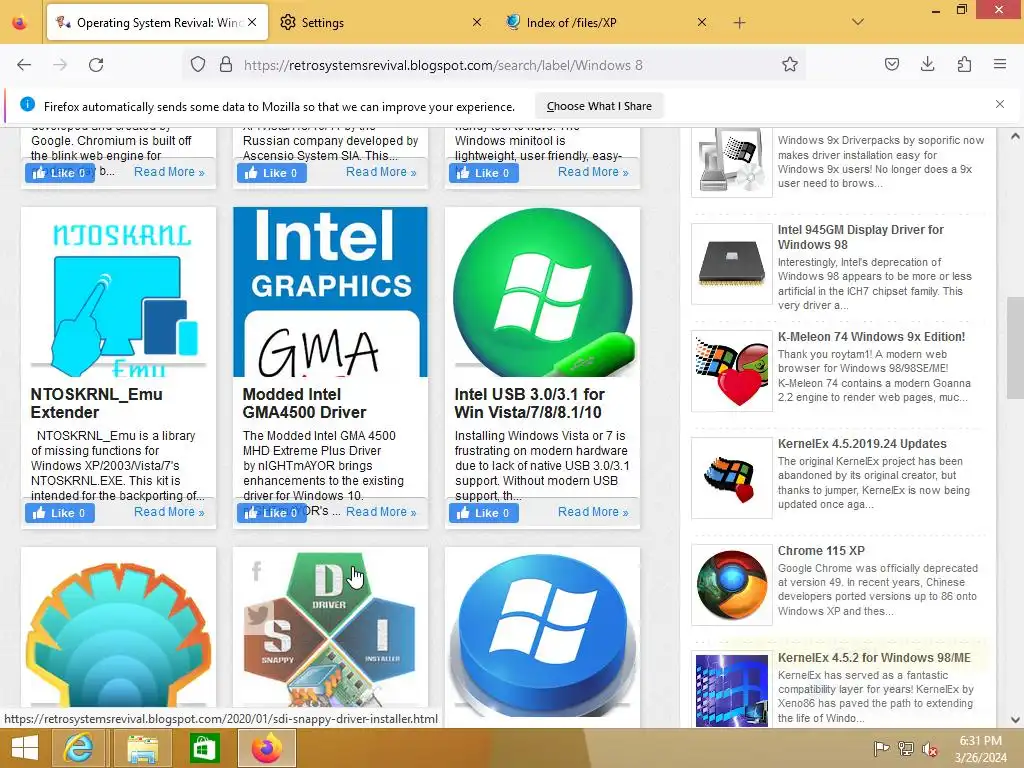
Task: Open network tray icon
Action: point(906,748)
